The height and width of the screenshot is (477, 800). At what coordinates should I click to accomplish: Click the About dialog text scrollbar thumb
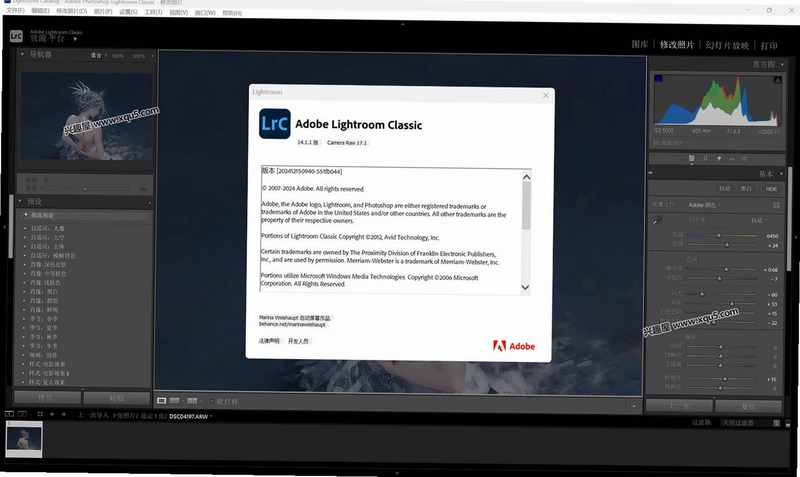coord(526,205)
